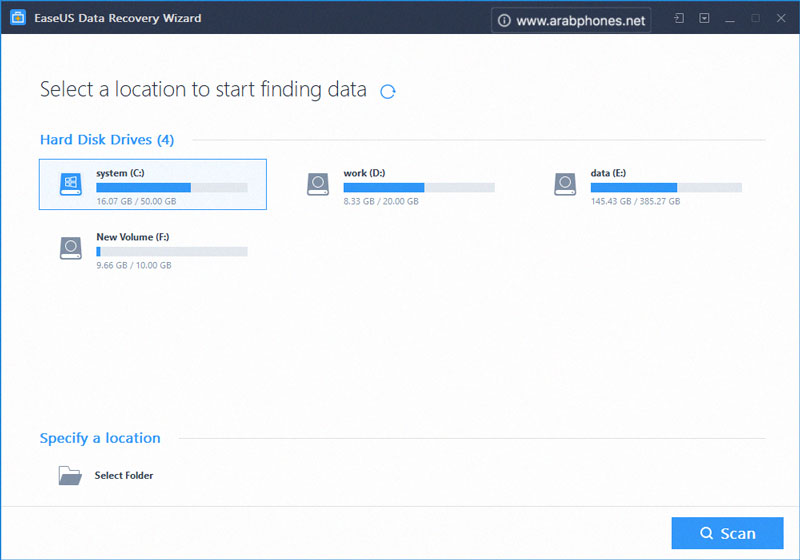Screen dimensions: 800x560
Task: Click the work (D:) hard disk icon
Action: coord(318,184)
